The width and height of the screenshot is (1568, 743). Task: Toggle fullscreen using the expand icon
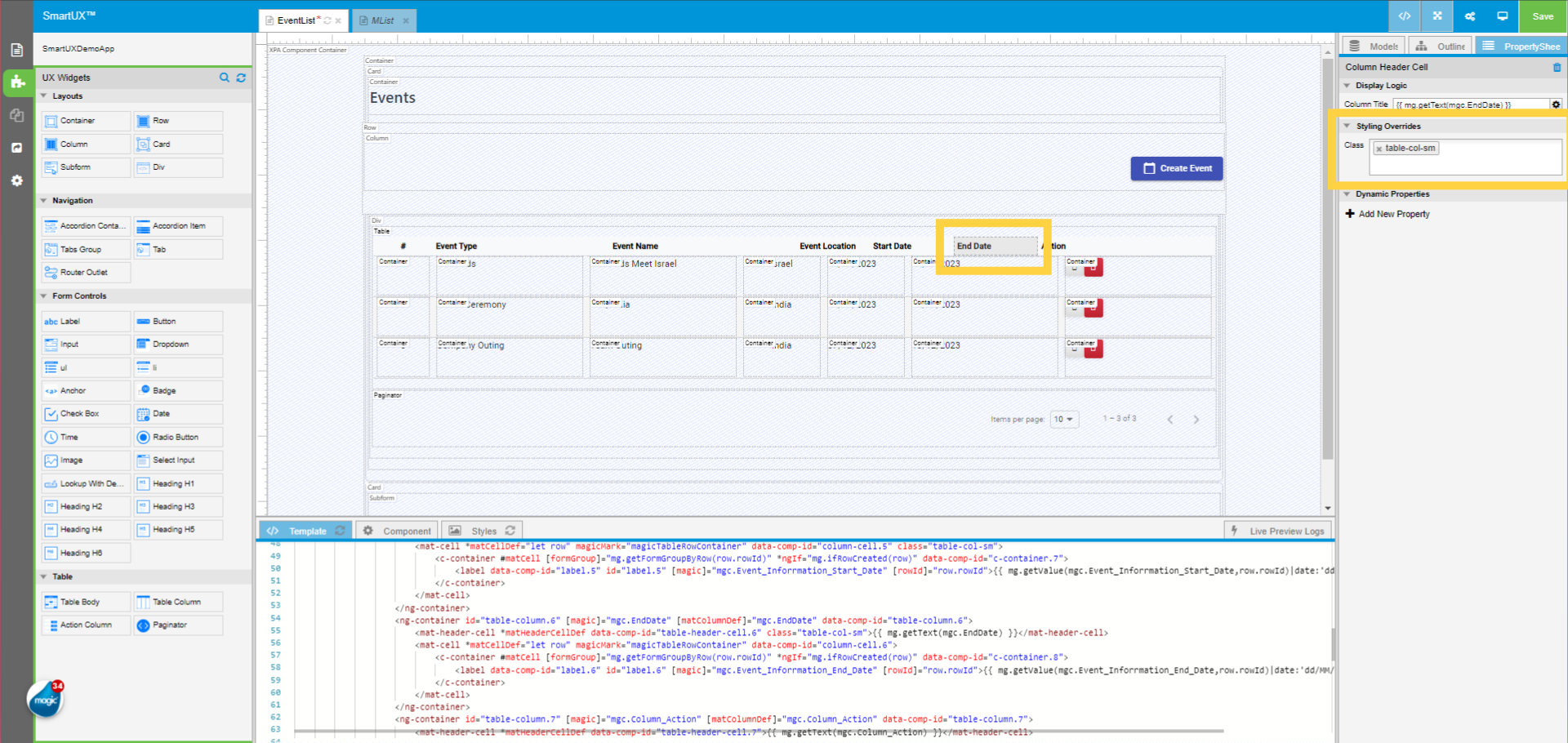(1437, 16)
